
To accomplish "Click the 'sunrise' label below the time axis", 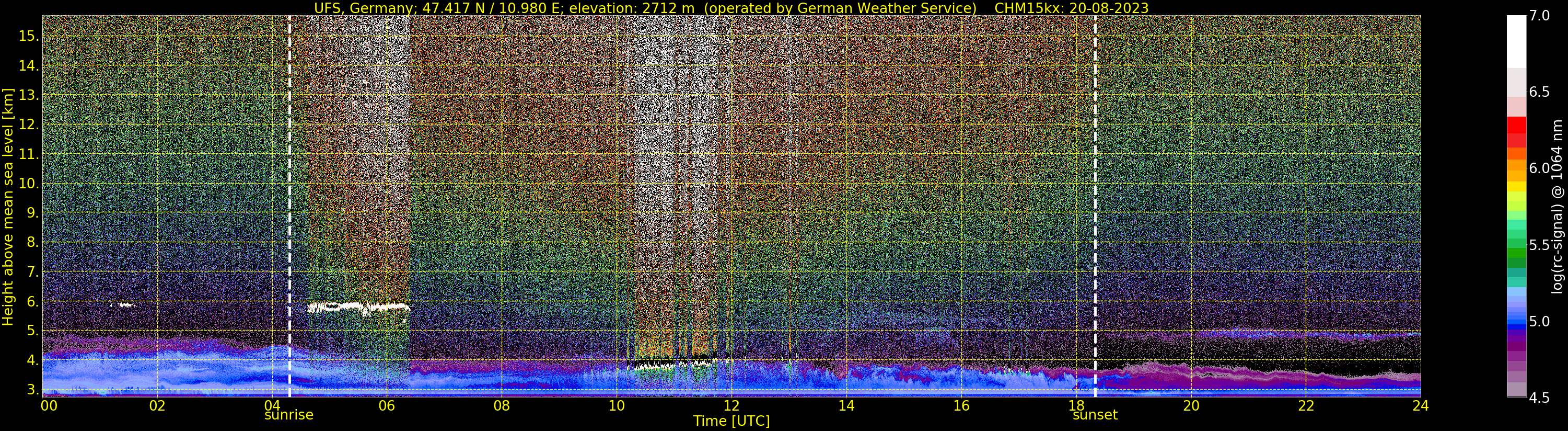I will [289, 415].
